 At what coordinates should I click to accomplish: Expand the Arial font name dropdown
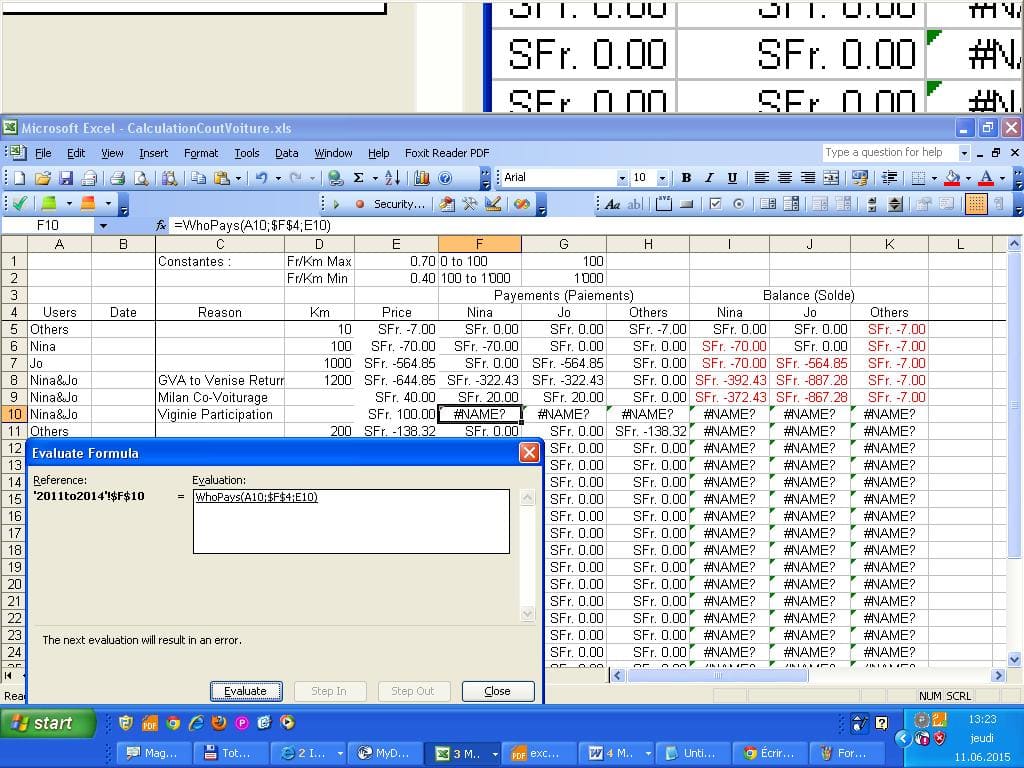(622, 178)
